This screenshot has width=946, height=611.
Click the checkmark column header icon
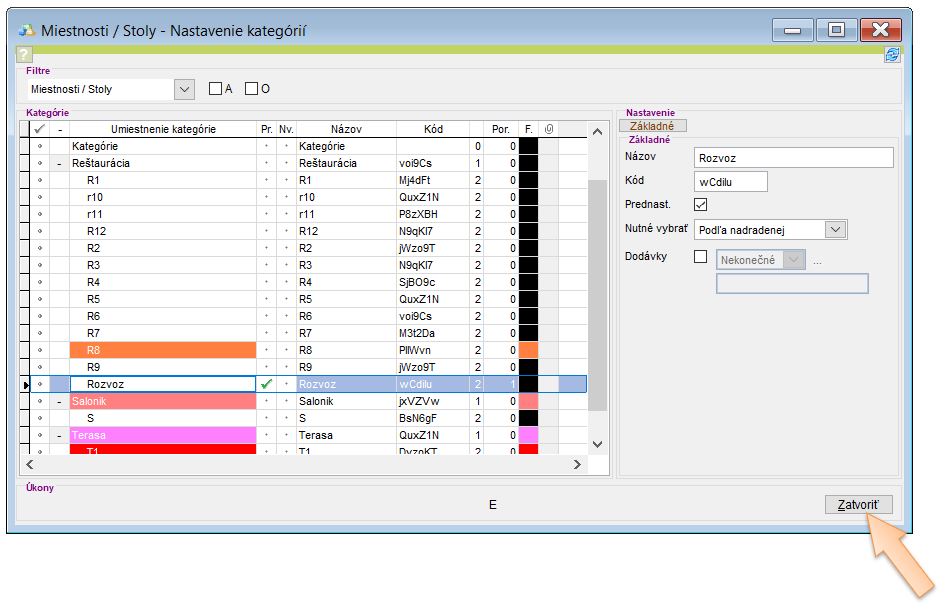pyautogui.click(x=39, y=129)
